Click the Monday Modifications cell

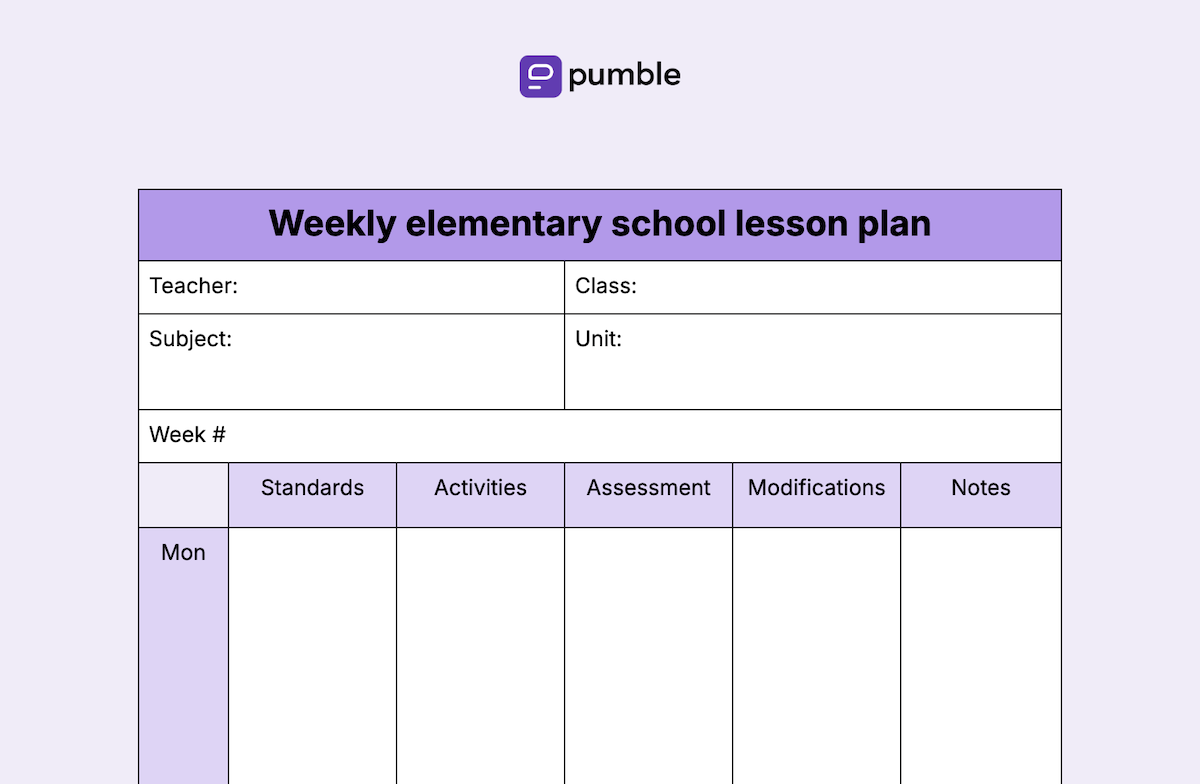click(x=816, y=656)
